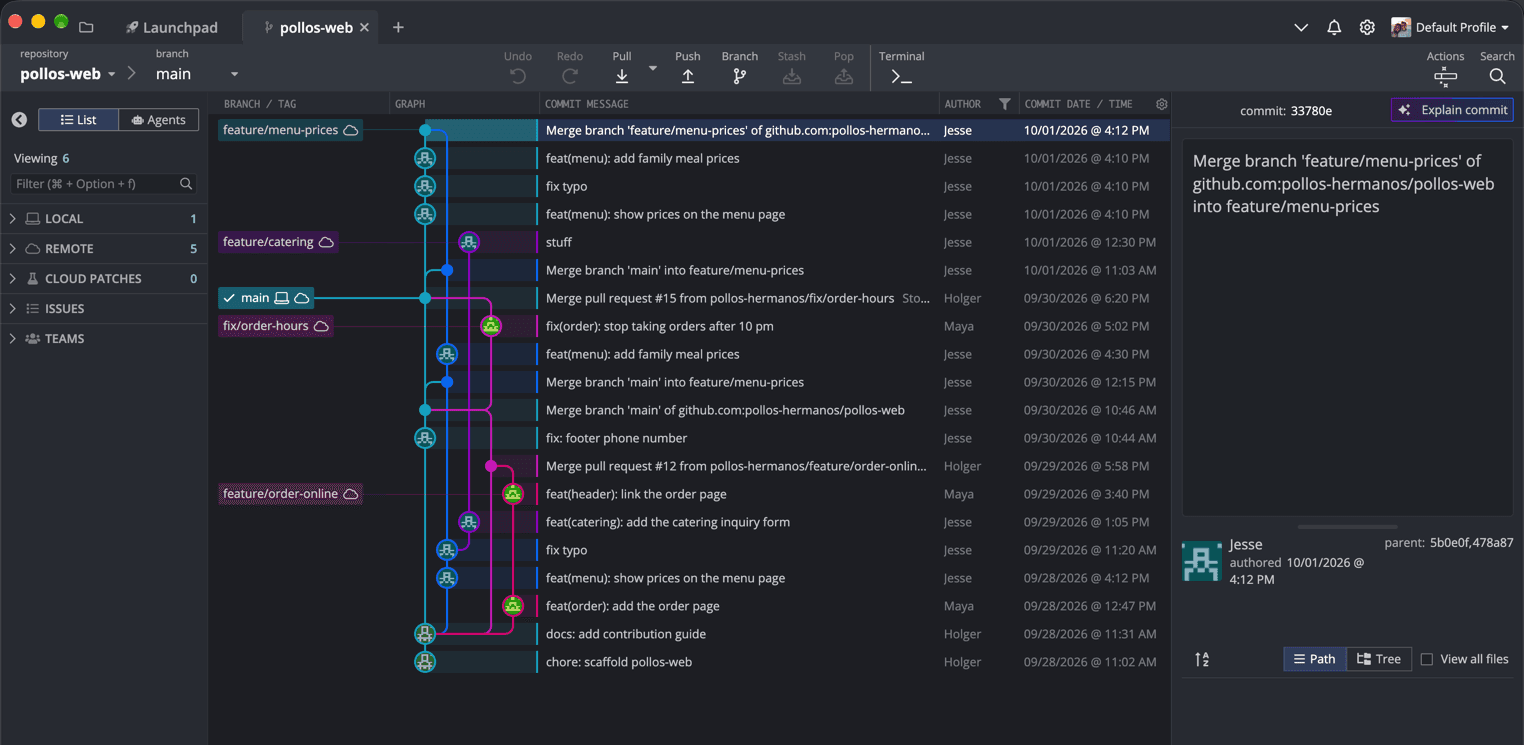Show changed files as Tree

1379,659
